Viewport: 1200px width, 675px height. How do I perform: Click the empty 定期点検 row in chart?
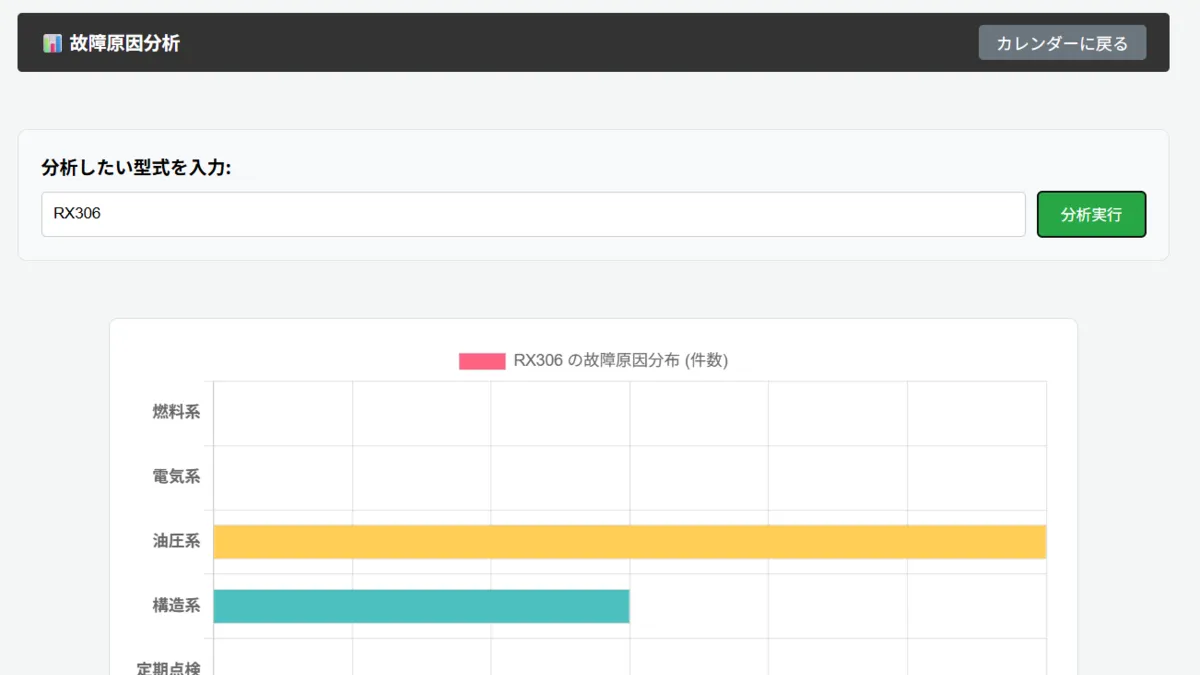point(629,662)
